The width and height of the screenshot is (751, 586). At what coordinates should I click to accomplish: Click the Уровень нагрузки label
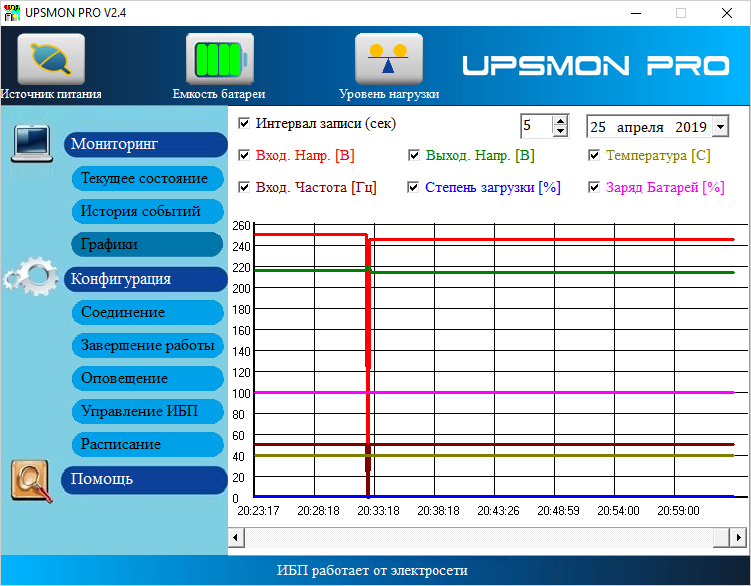click(389, 94)
